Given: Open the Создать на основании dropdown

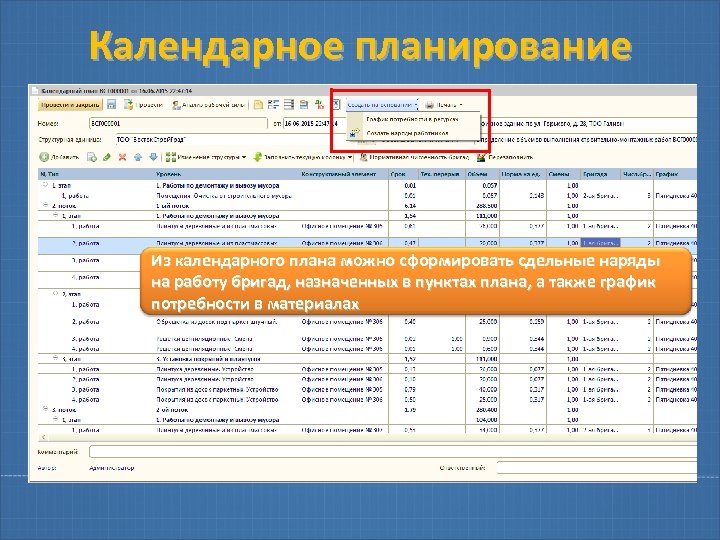Looking at the screenshot, I should point(382,105).
